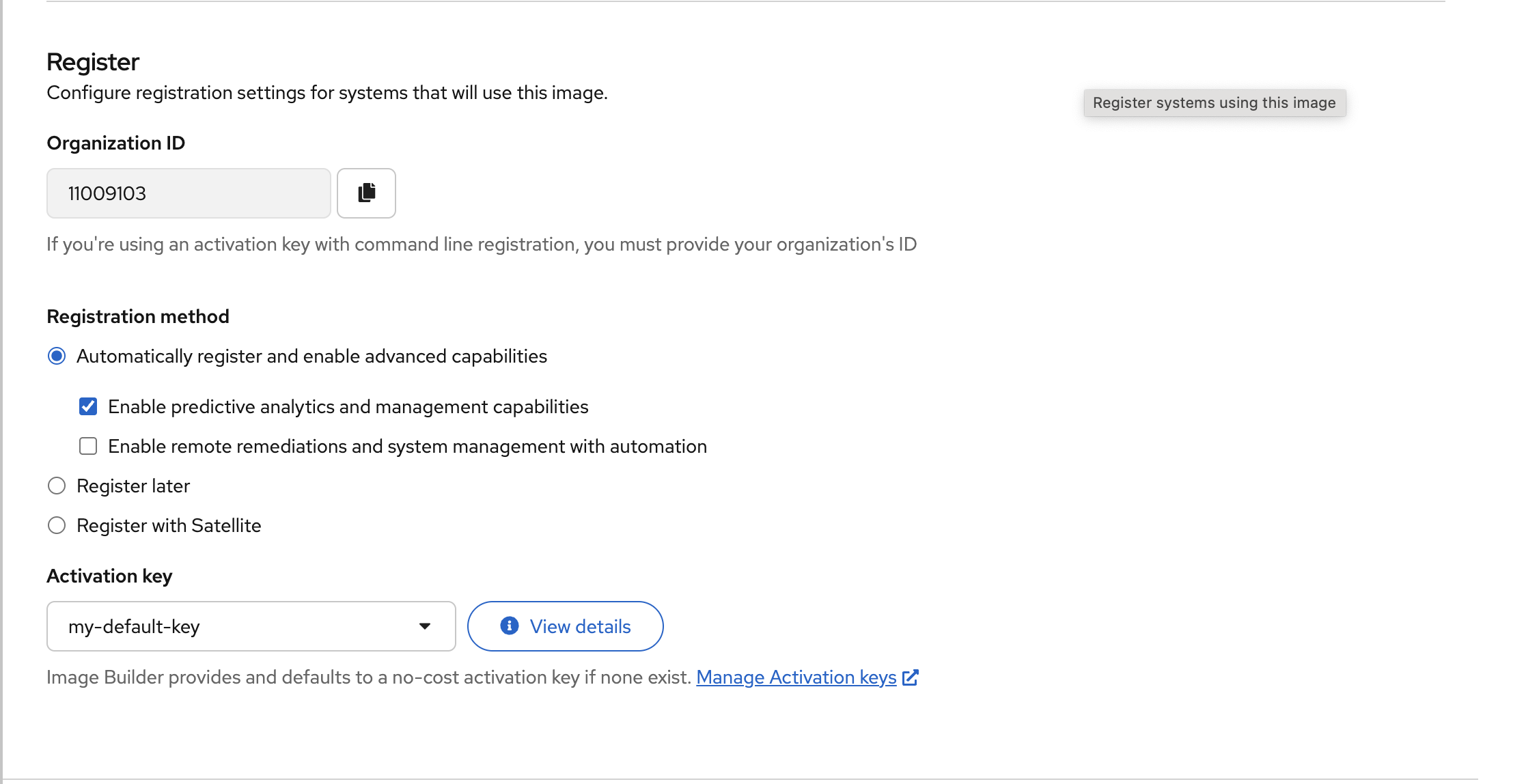
Task: Click the Activation key dropdown caret arrow
Action: 425,626
